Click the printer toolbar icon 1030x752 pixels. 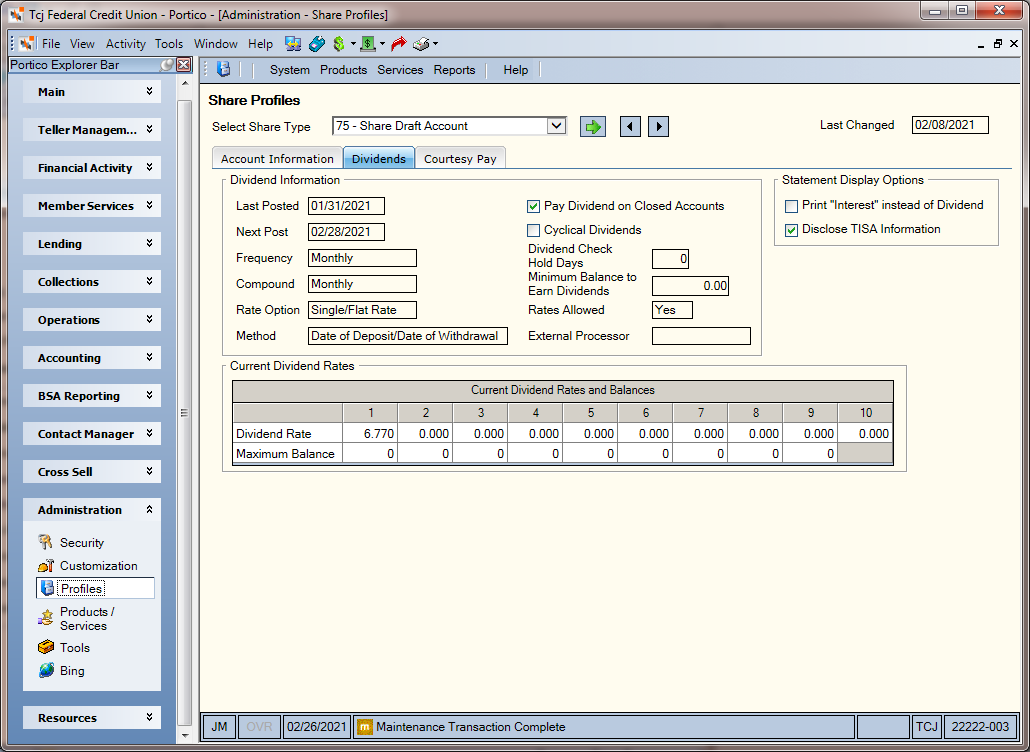click(x=421, y=44)
